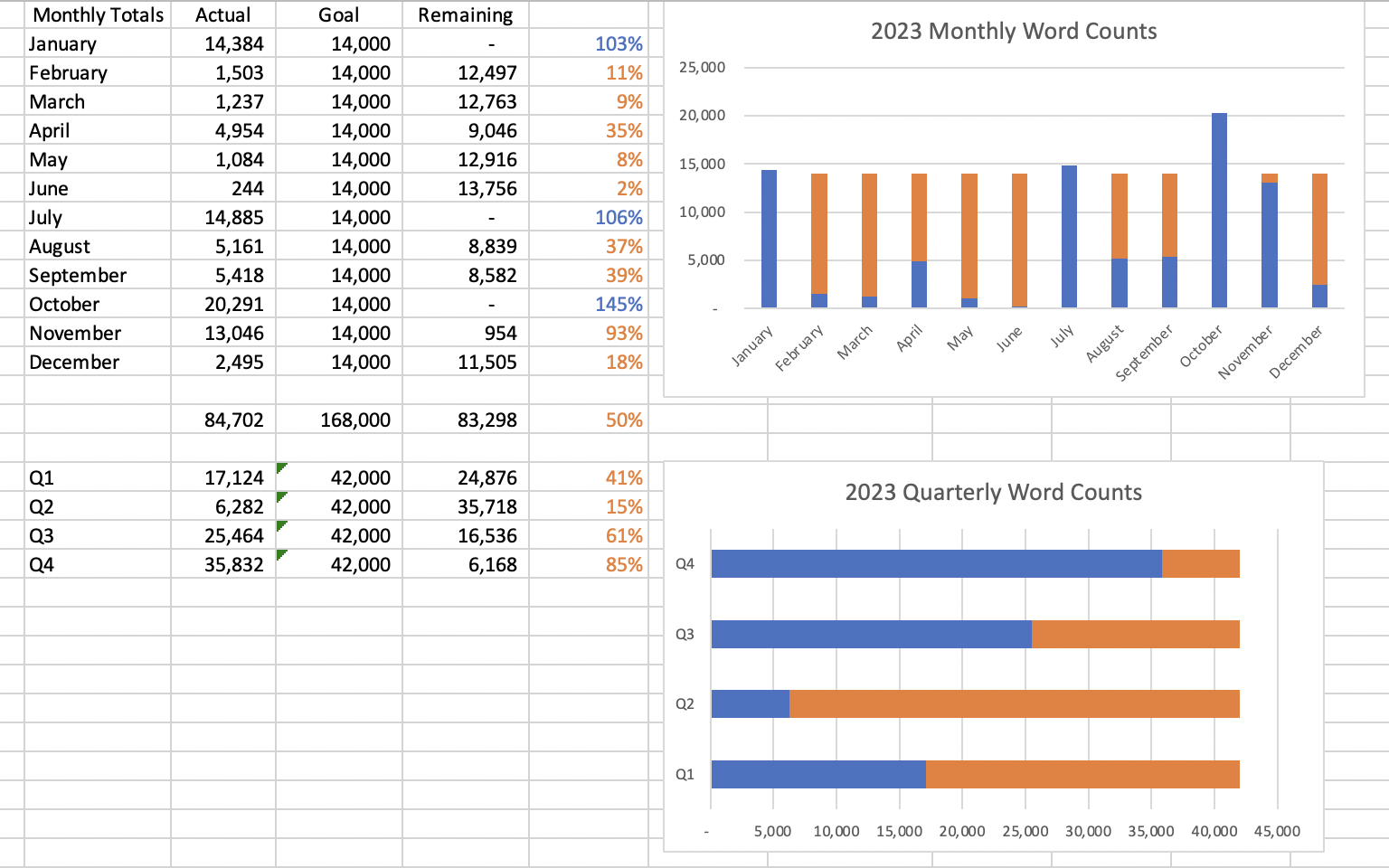Screen dimensions: 1389x868
Task: Select September's actual value 5,418
Action: [x=223, y=275]
